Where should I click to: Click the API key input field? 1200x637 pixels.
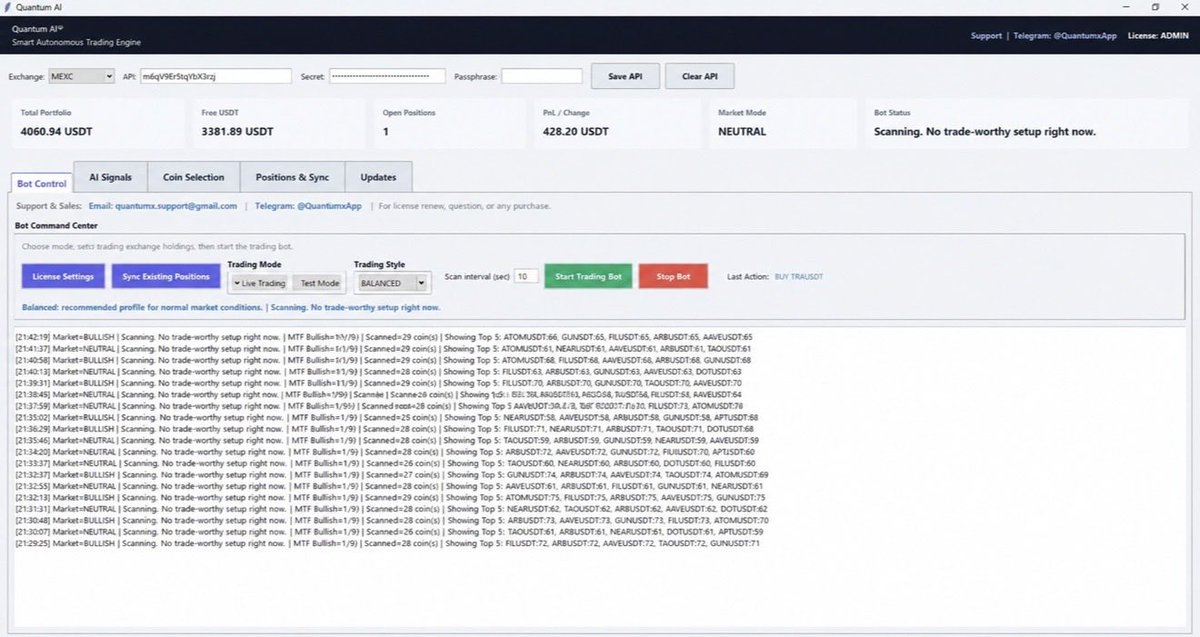tap(216, 76)
